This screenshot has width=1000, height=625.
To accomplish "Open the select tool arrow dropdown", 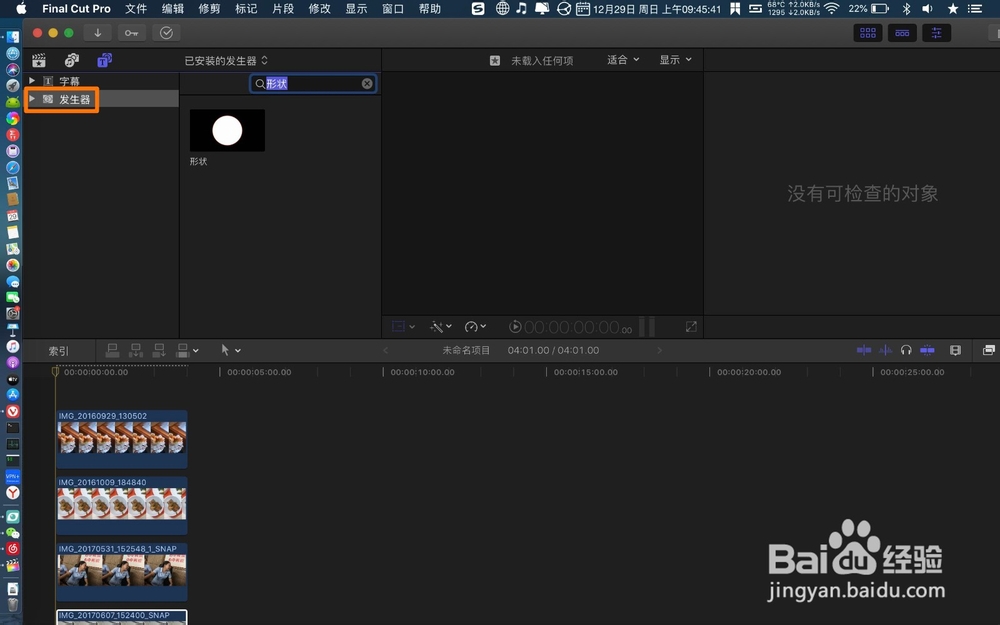I will 230,350.
